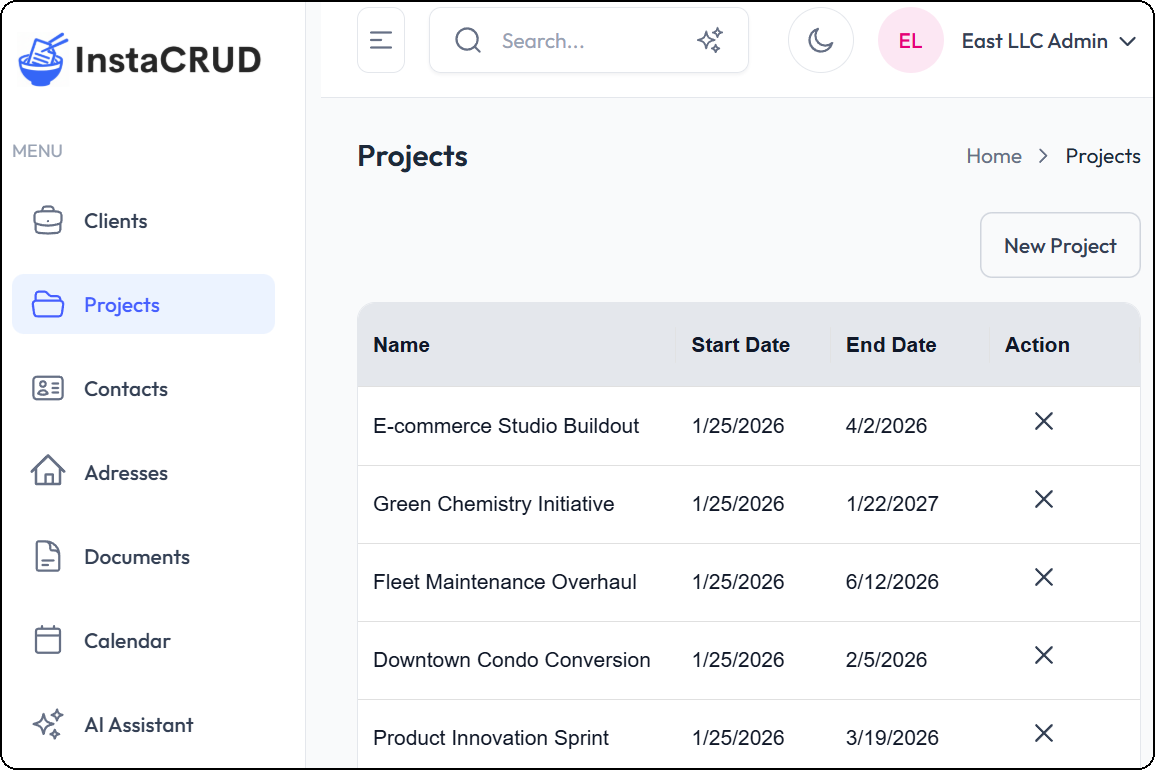The image size is (1155, 770).
Task: Remove the Product Innovation Sprint project
Action: 1043,734
